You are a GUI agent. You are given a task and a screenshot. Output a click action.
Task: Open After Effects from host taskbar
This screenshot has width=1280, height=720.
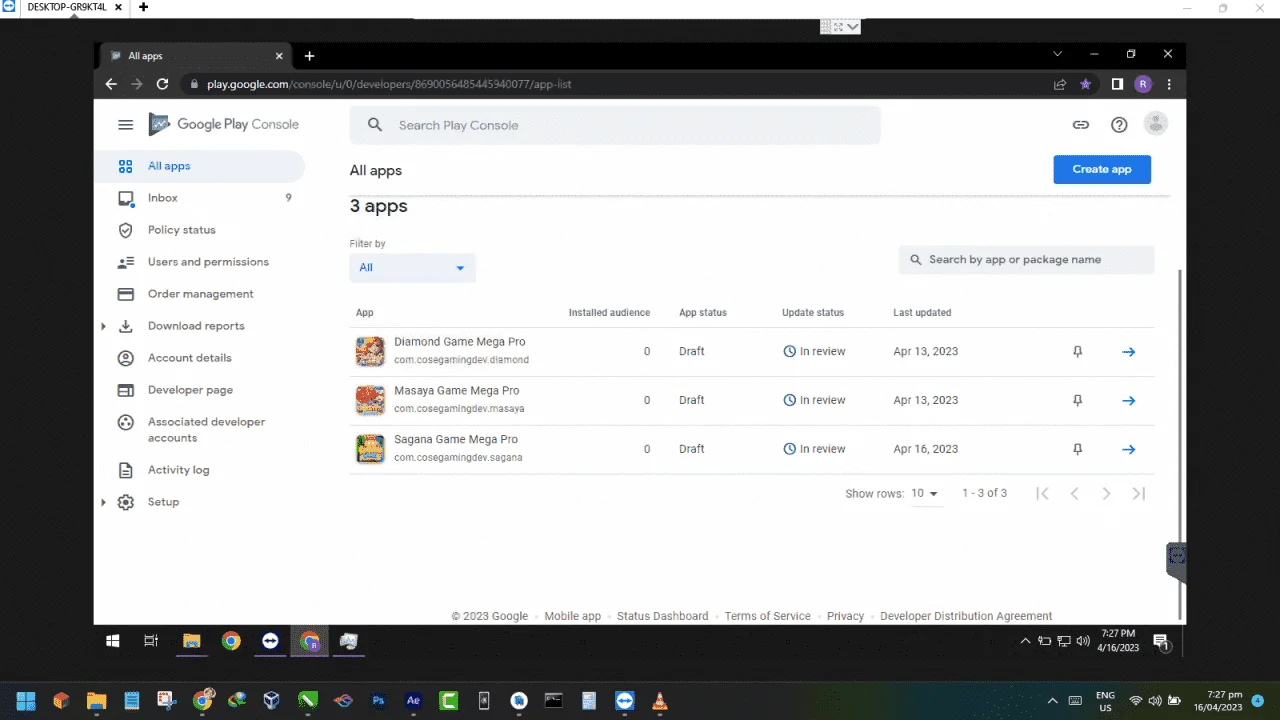coord(413,700)
